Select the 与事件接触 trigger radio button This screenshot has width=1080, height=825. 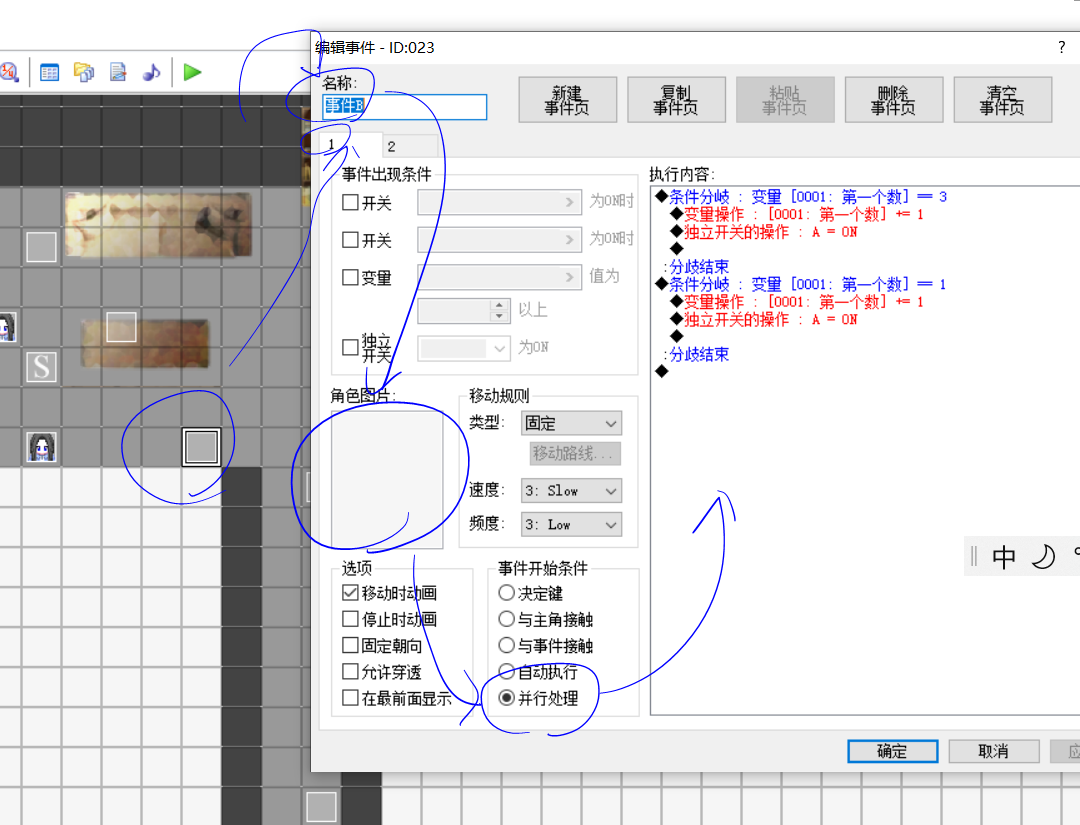(506, 645)
